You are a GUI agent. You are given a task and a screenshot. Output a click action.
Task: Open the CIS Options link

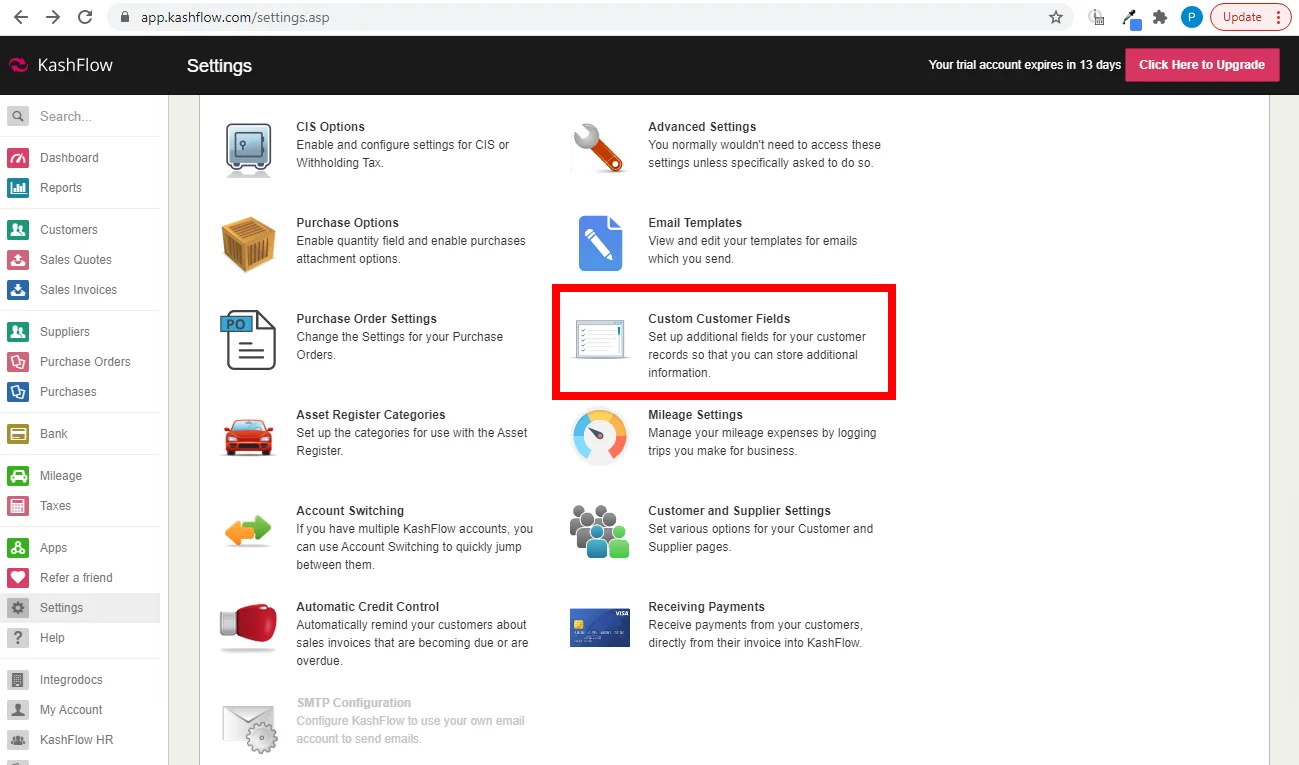330,127
